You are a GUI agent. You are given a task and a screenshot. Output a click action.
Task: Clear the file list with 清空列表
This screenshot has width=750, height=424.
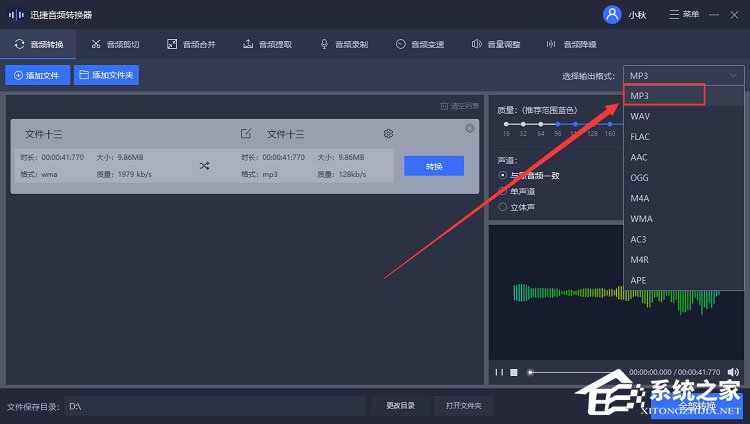coord(459,106)
